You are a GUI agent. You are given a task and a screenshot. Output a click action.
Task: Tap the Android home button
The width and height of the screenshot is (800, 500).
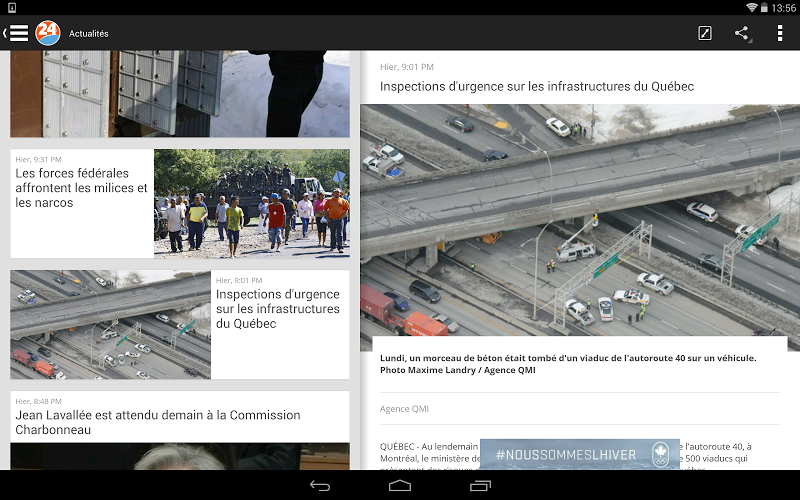click(x=399, y=485)
